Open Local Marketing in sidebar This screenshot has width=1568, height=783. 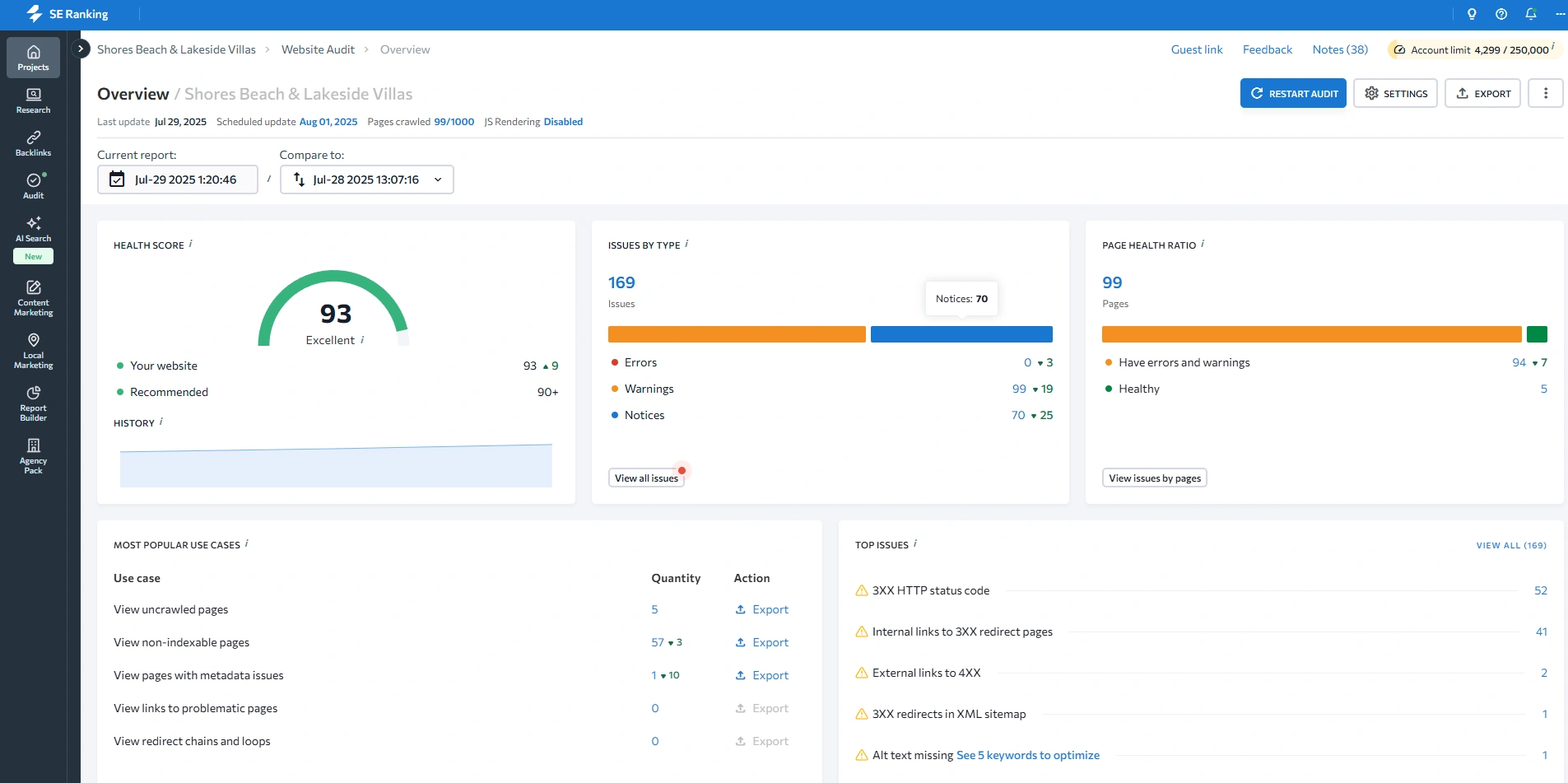[33, 351]
